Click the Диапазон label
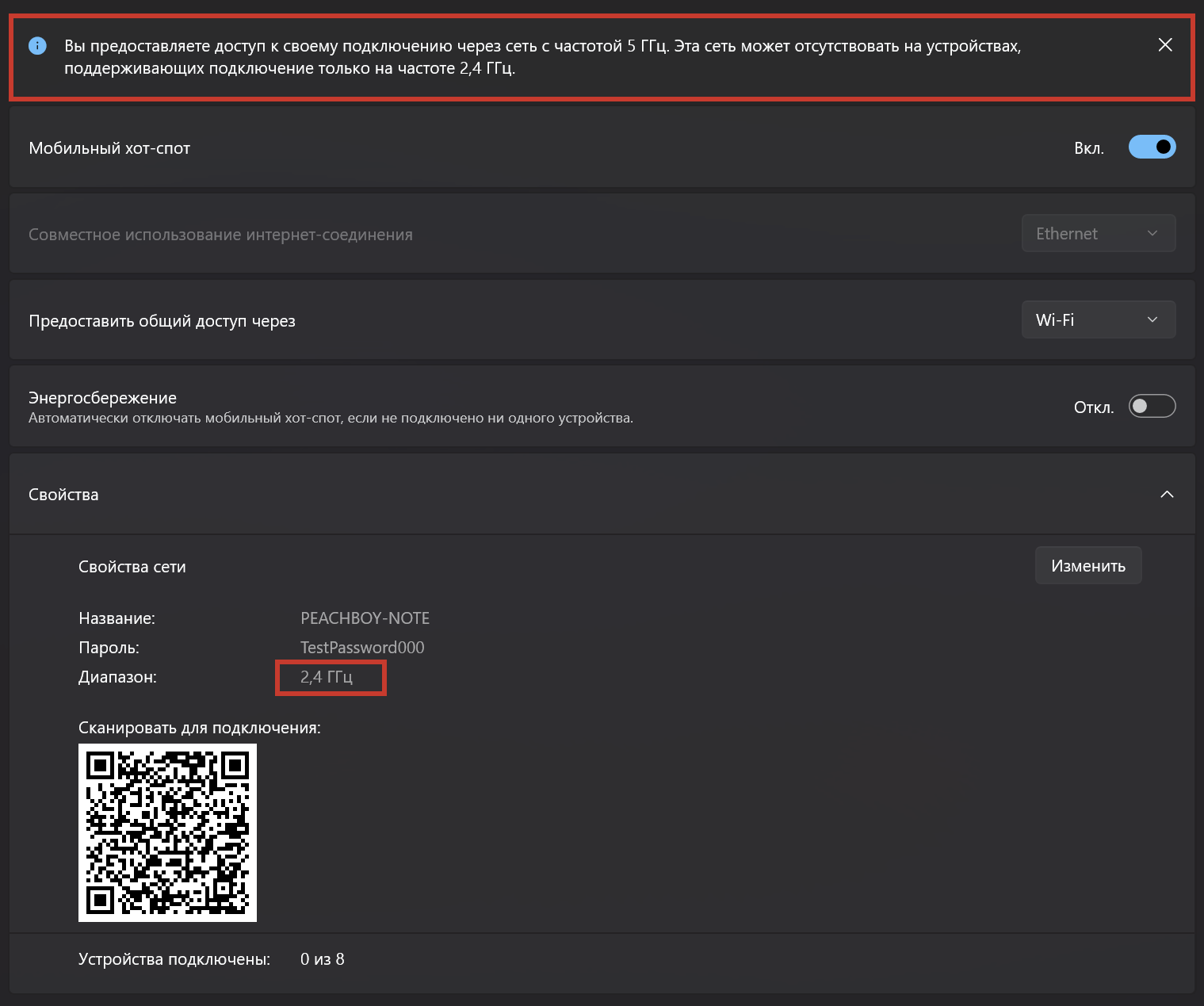This screenshot has width=1204, height=1006. click(117, 677)
